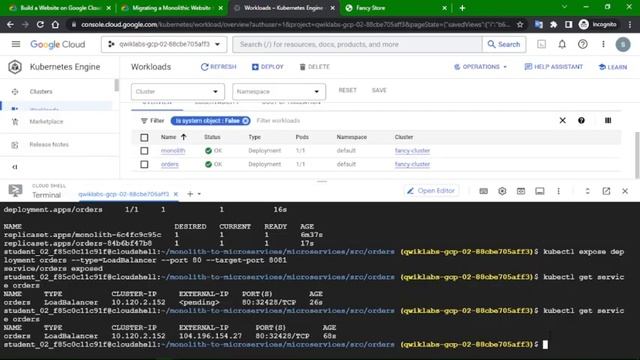Screen dimensions: 640x360
Task: Open fancy-cluster link in monolith row
Action: (x=412, y=151)
